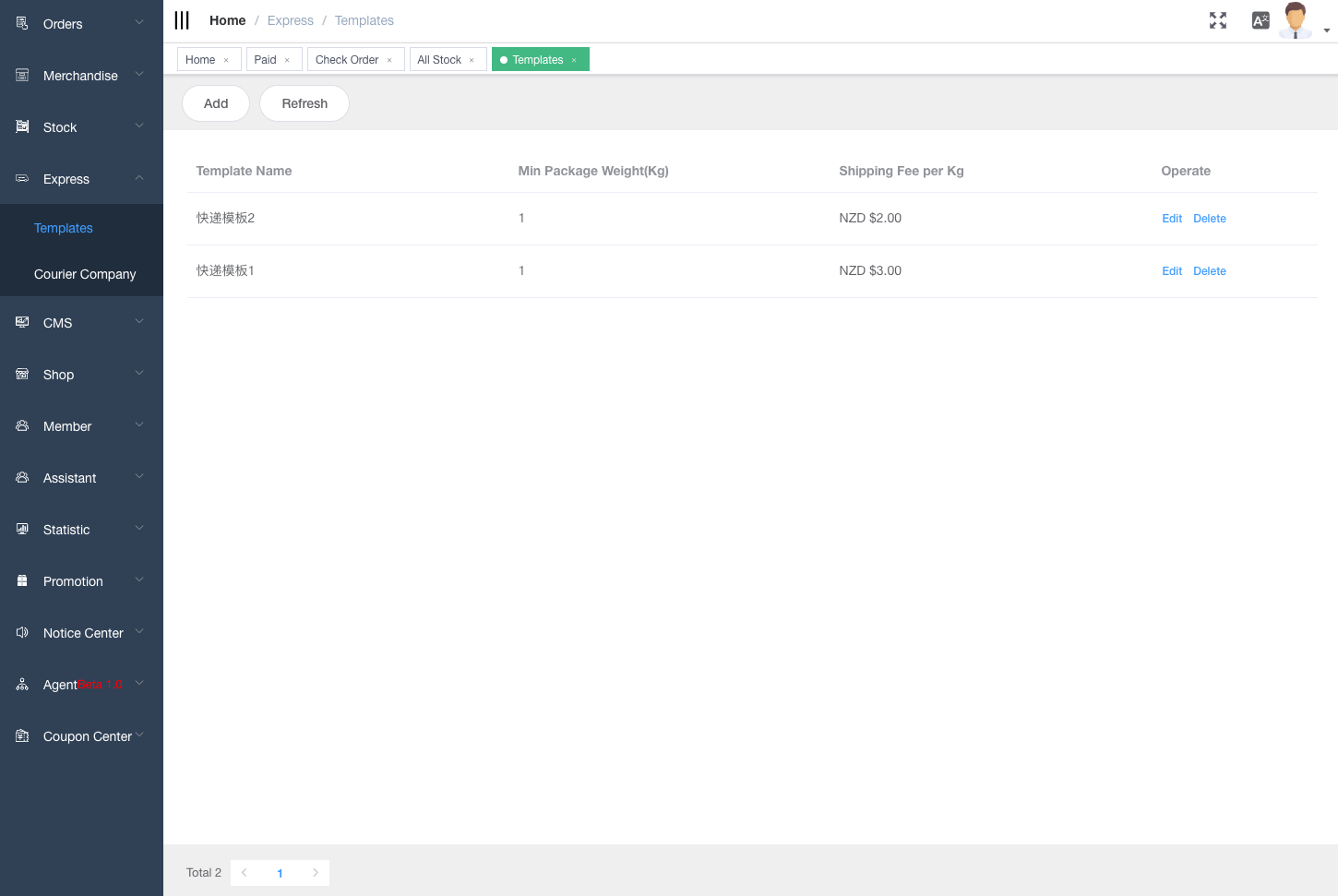1338x896 pixels.
Task: Close the All Stock tab with its x
Action: pos(472,59)
